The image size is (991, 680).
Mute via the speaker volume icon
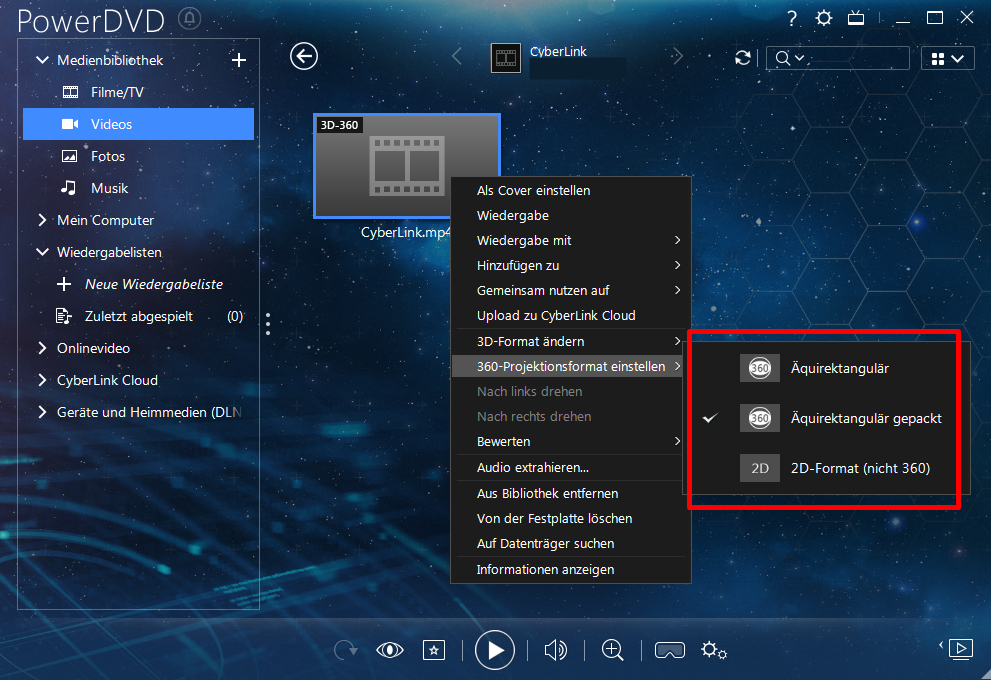(x=556, y=650)
